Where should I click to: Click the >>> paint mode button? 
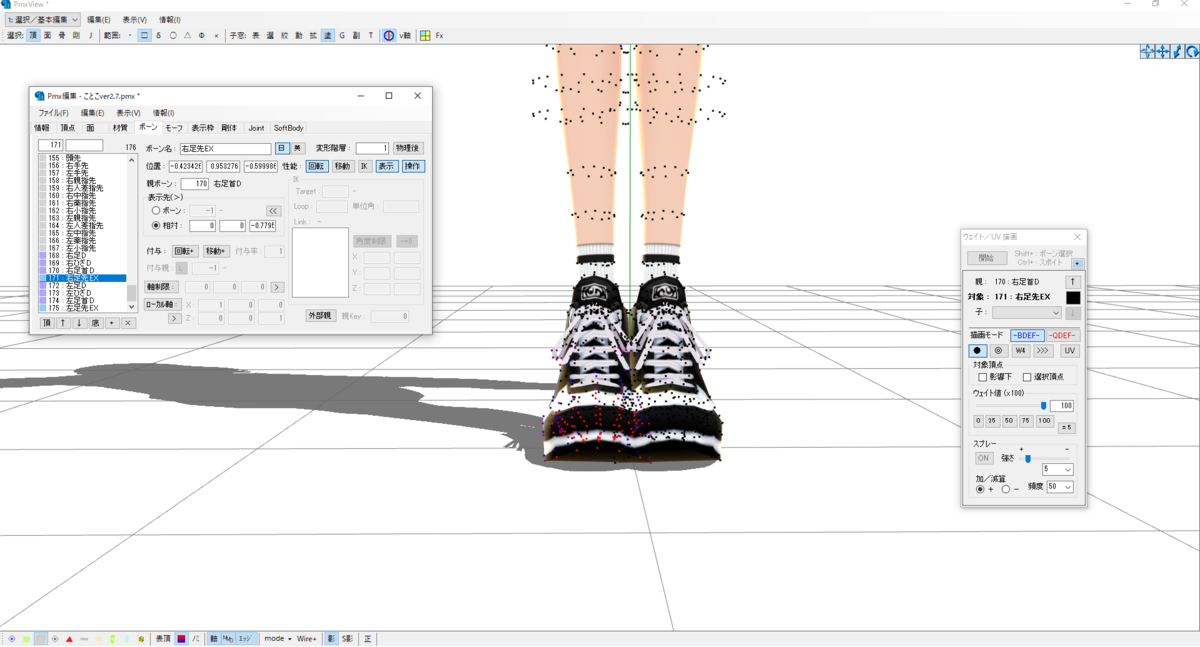pyautogui.click(x=1042, y=351)
